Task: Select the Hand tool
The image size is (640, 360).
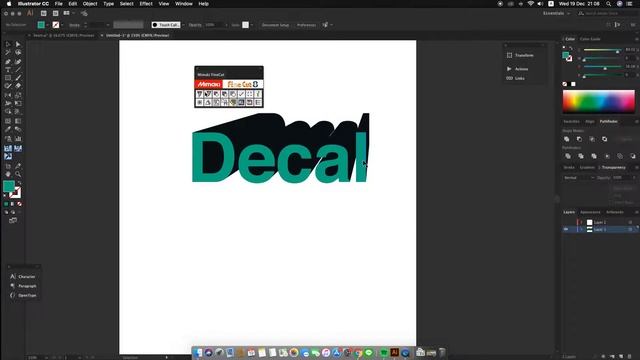Action: pos(8,174)
